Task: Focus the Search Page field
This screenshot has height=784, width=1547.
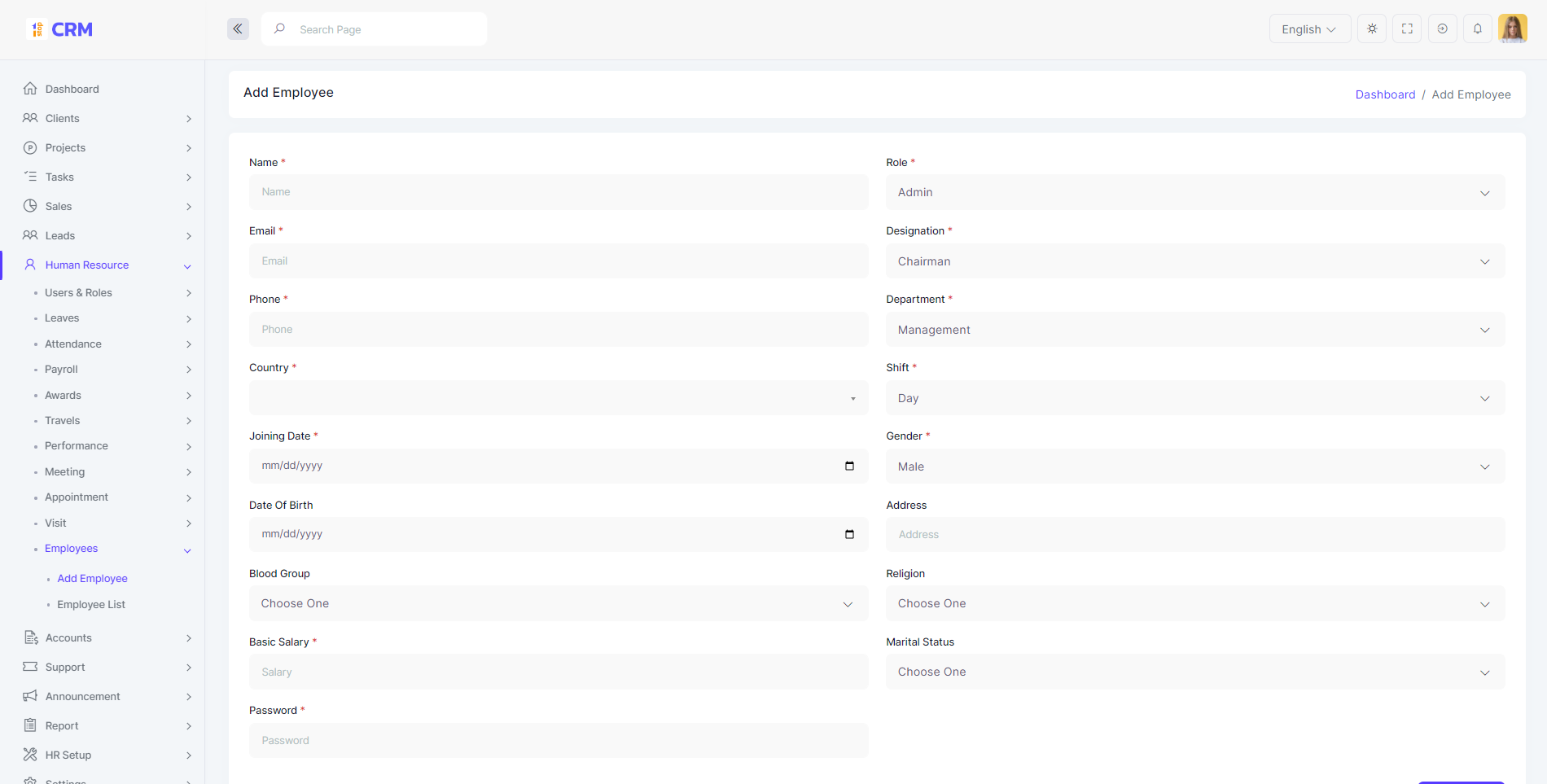Action: (375, 29)
